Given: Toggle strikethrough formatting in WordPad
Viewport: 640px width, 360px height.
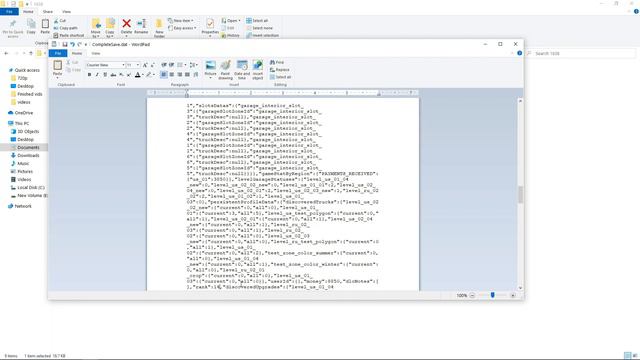Looking at the screenshot, I should coord(113,75).
